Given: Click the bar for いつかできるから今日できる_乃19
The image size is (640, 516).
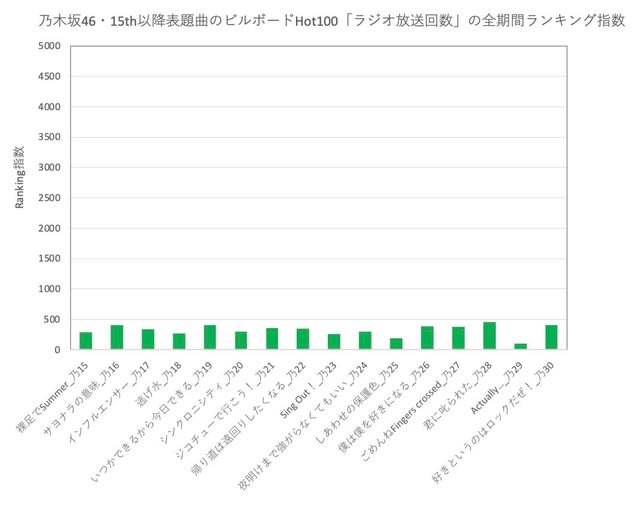Looking at the screenshot, I should pos(210,337).
